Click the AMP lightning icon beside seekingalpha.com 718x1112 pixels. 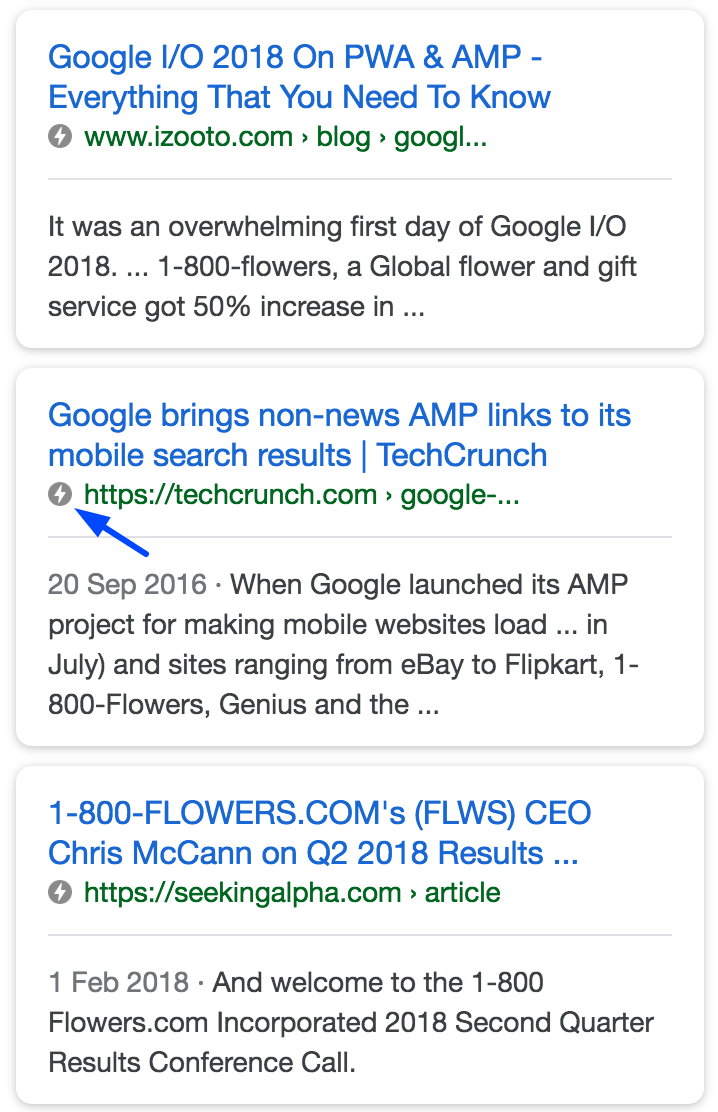[x=60, y=892]
